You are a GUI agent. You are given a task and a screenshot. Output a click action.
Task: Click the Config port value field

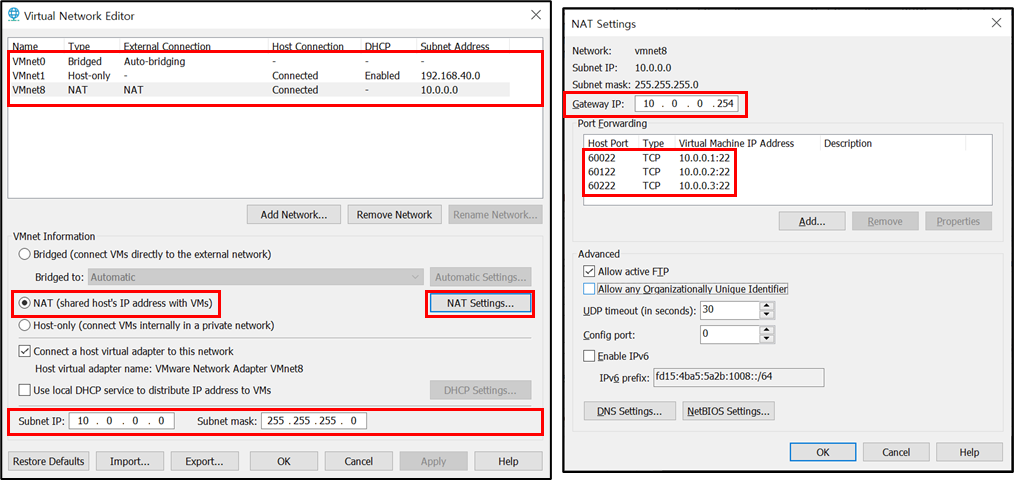coord(729,334)
